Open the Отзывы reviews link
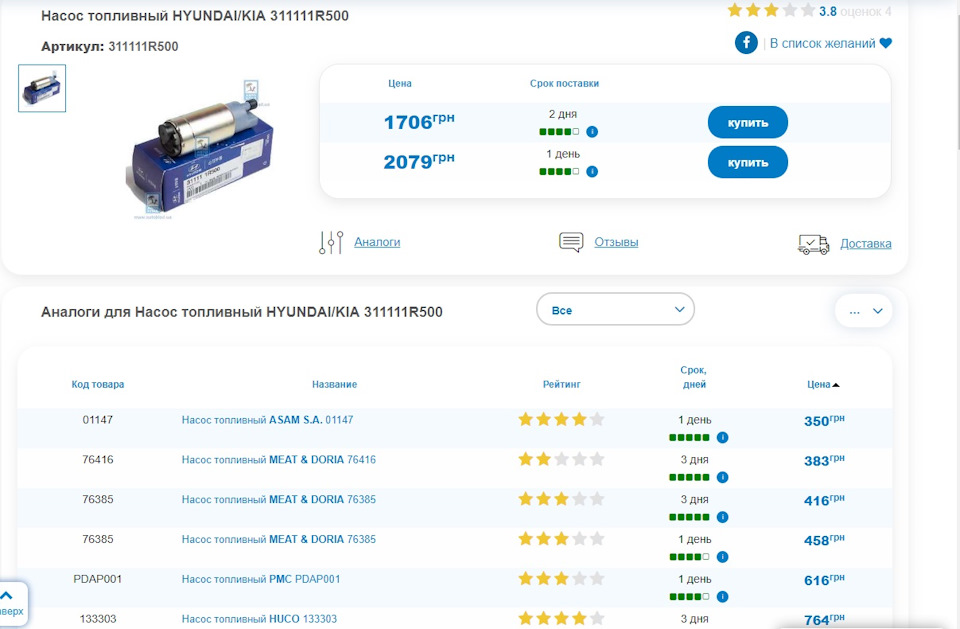This screenshot has width=960, height=629. pos(616,242)
